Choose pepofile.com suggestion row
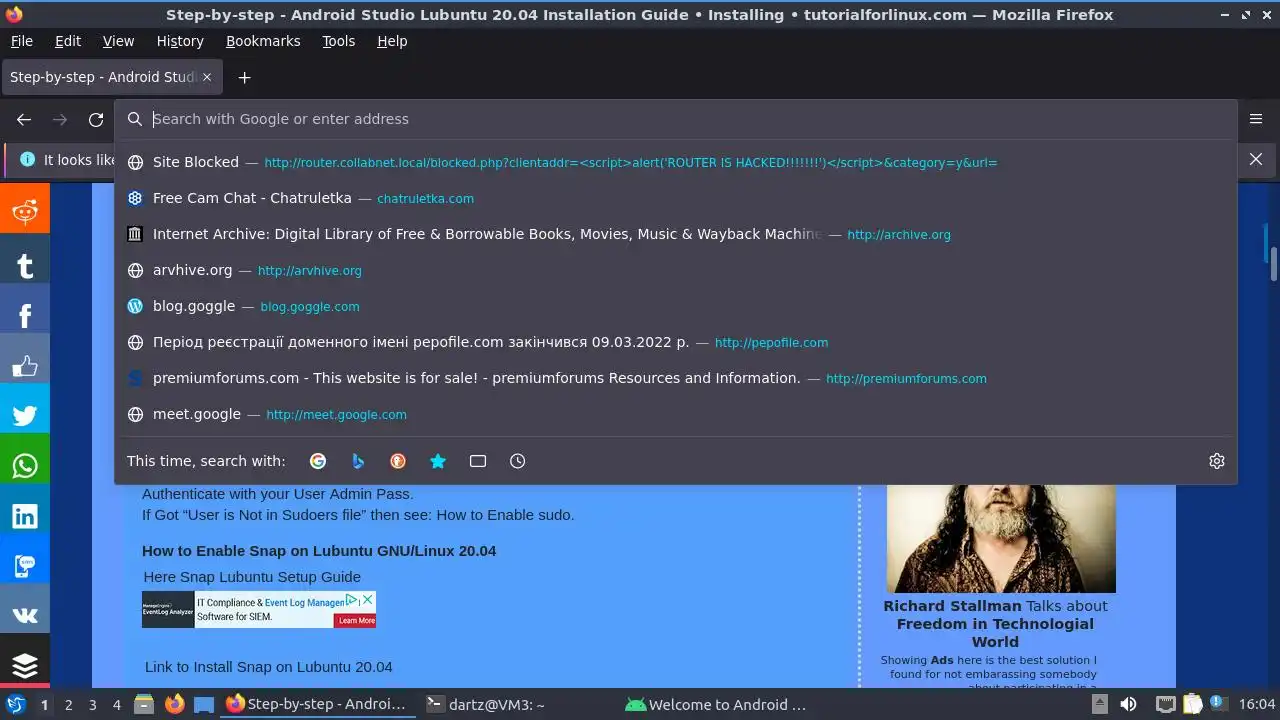 point(675,342)
